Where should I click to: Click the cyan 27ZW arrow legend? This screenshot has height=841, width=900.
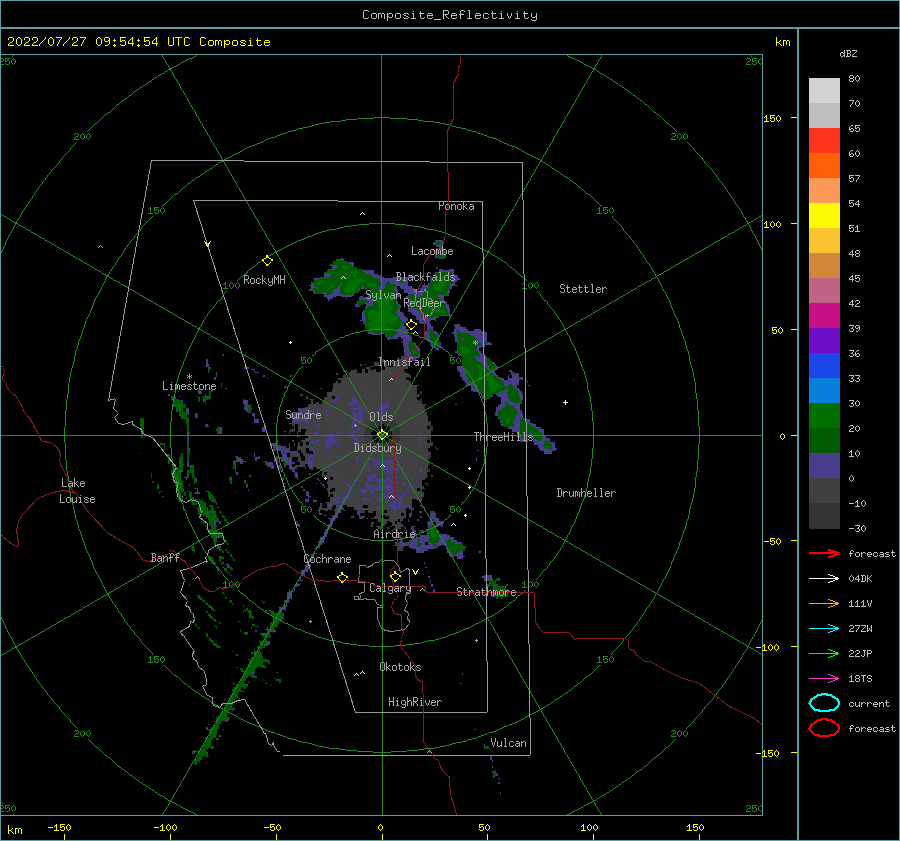[824, 629]
